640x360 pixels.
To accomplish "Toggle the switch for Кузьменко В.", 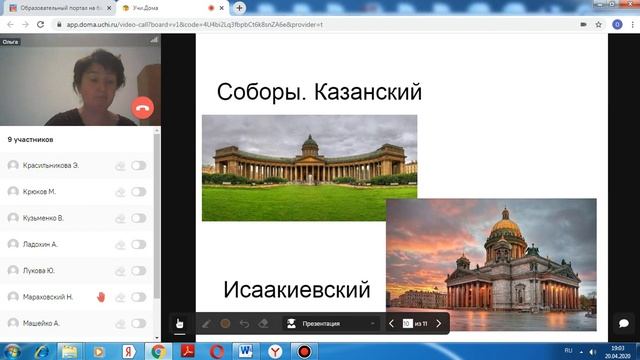I will 139,218.
